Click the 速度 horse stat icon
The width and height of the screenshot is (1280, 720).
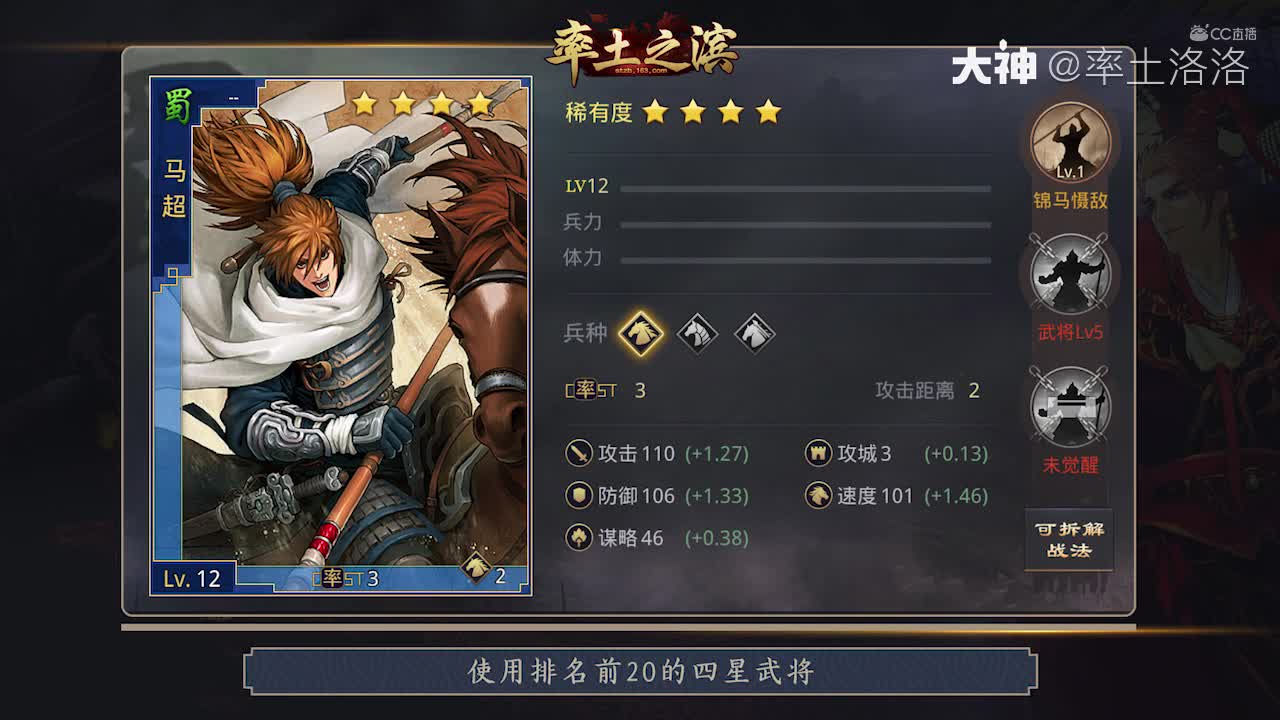coord(818,496)
